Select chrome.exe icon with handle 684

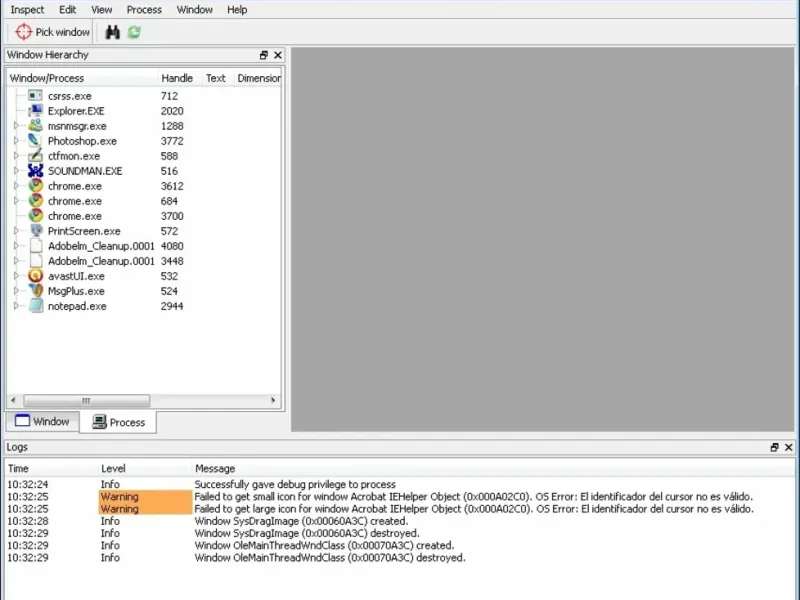point(35,201)
